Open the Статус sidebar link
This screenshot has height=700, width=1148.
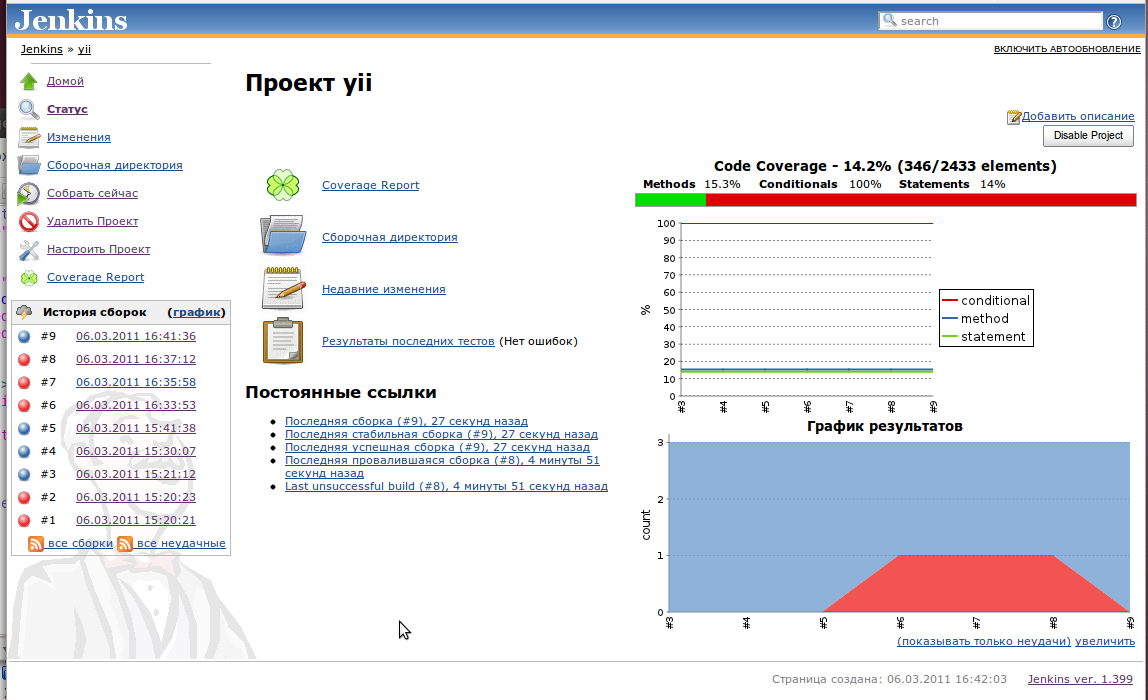(67, 109)
